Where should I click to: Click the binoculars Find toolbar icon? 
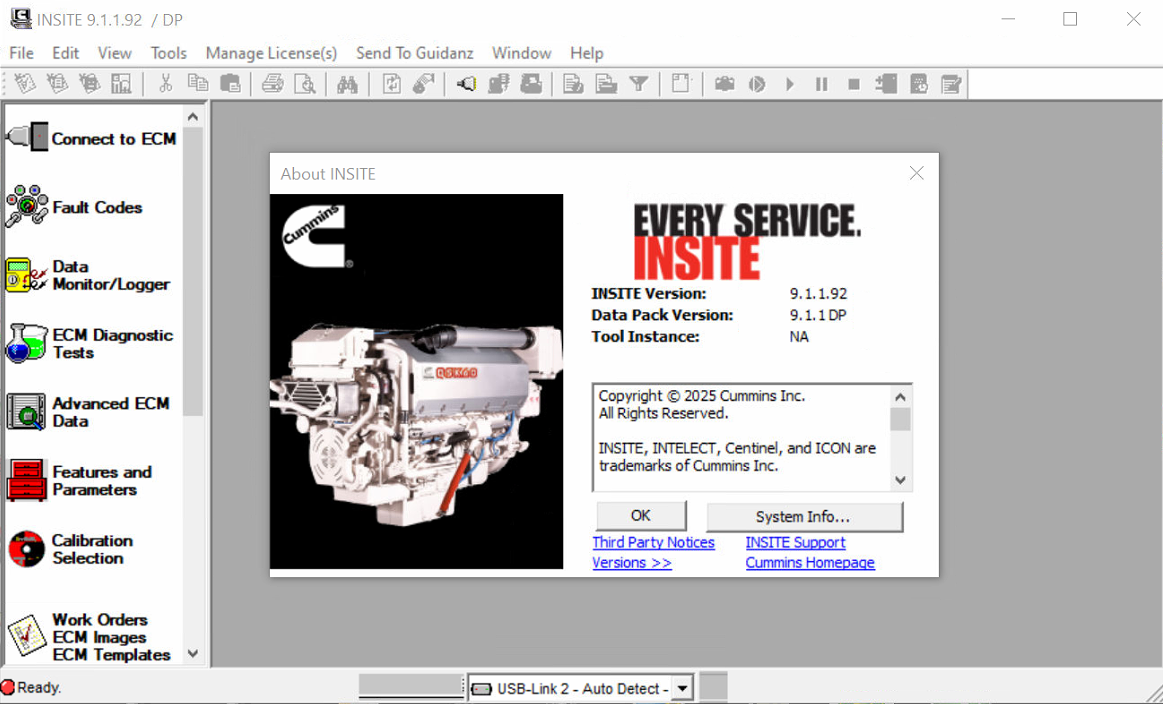(x=347, y=84)
